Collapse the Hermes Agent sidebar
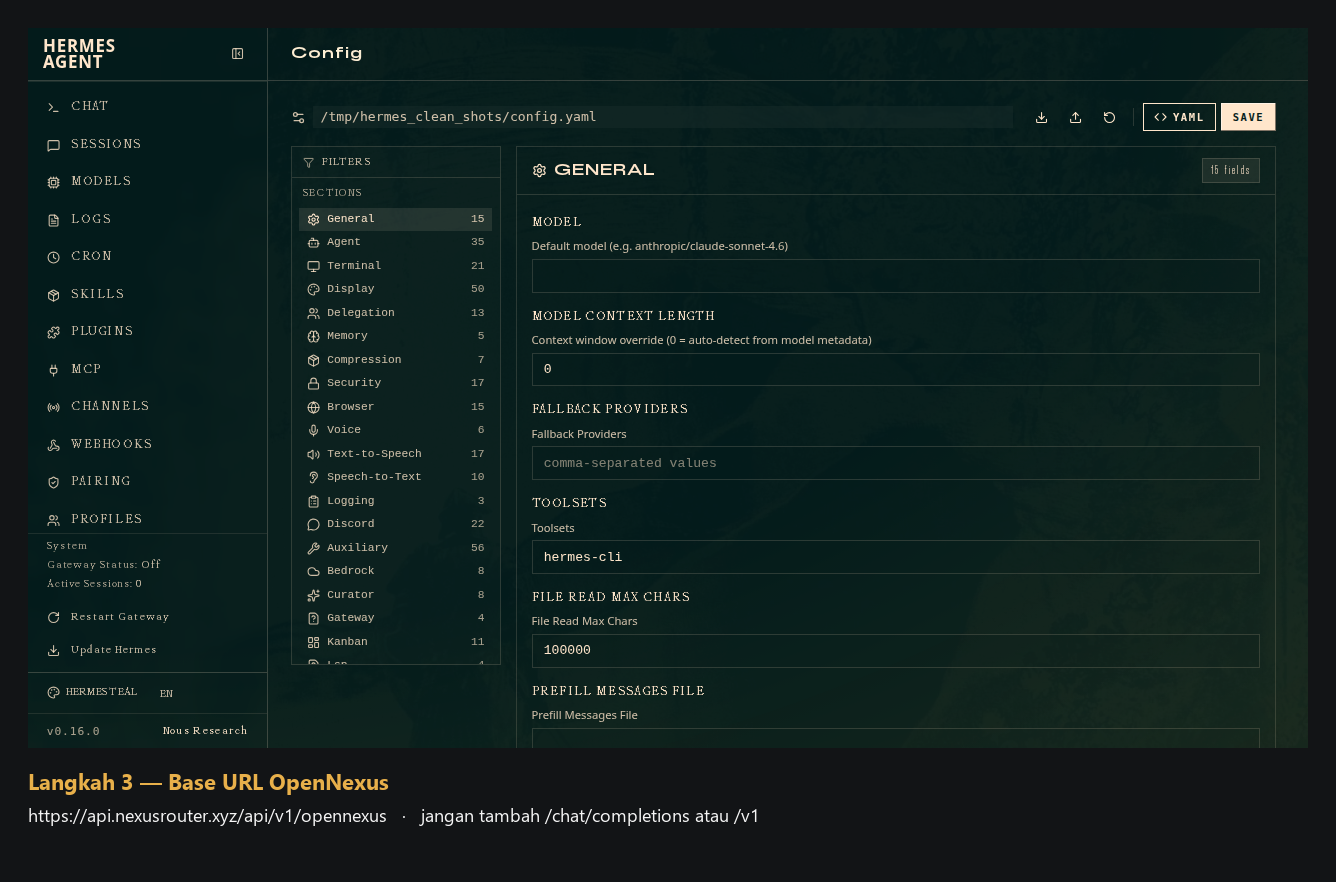Screen dimensions: 1336x882 (238, 54)
